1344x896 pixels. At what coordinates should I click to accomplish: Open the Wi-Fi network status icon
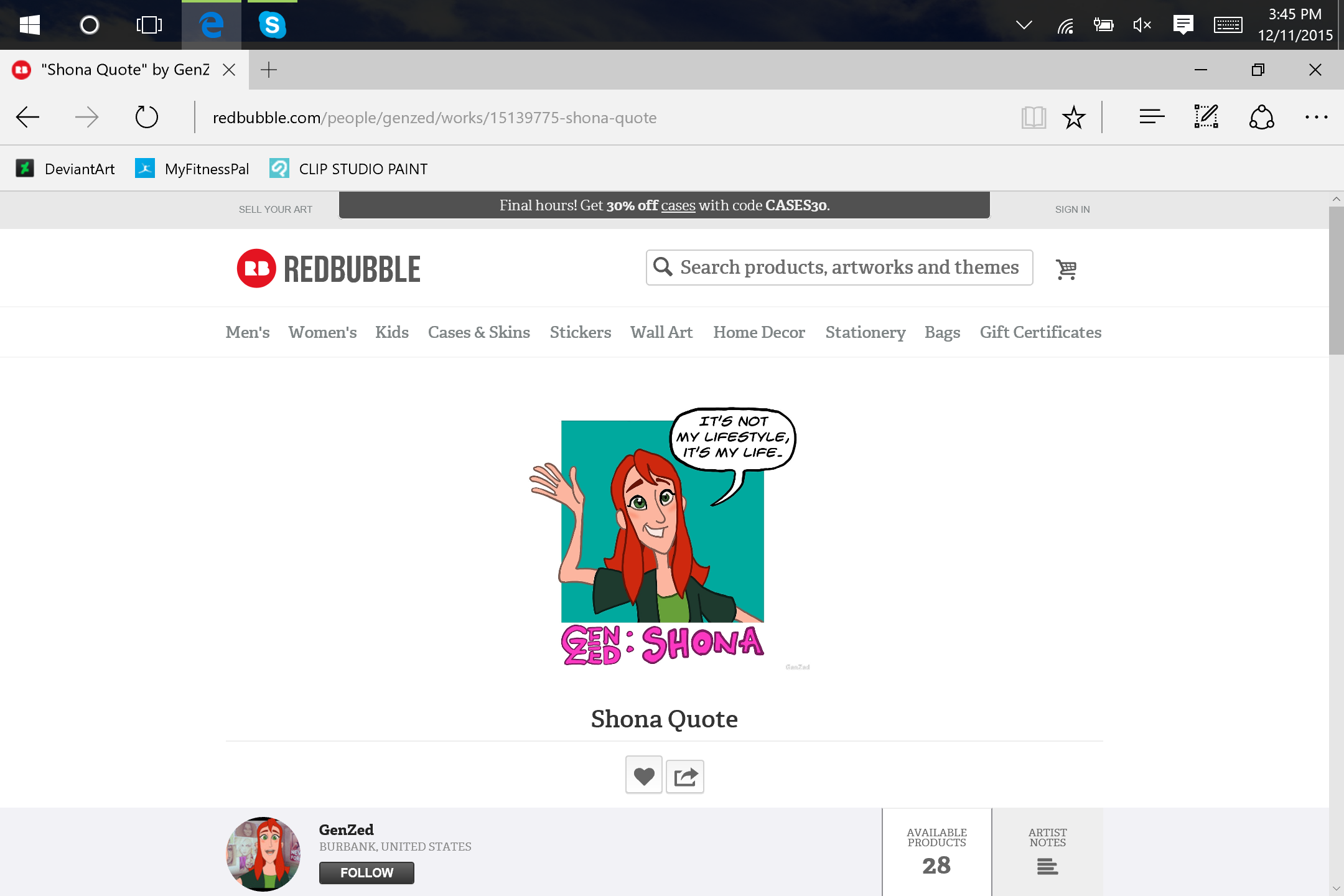point(1065,25)
